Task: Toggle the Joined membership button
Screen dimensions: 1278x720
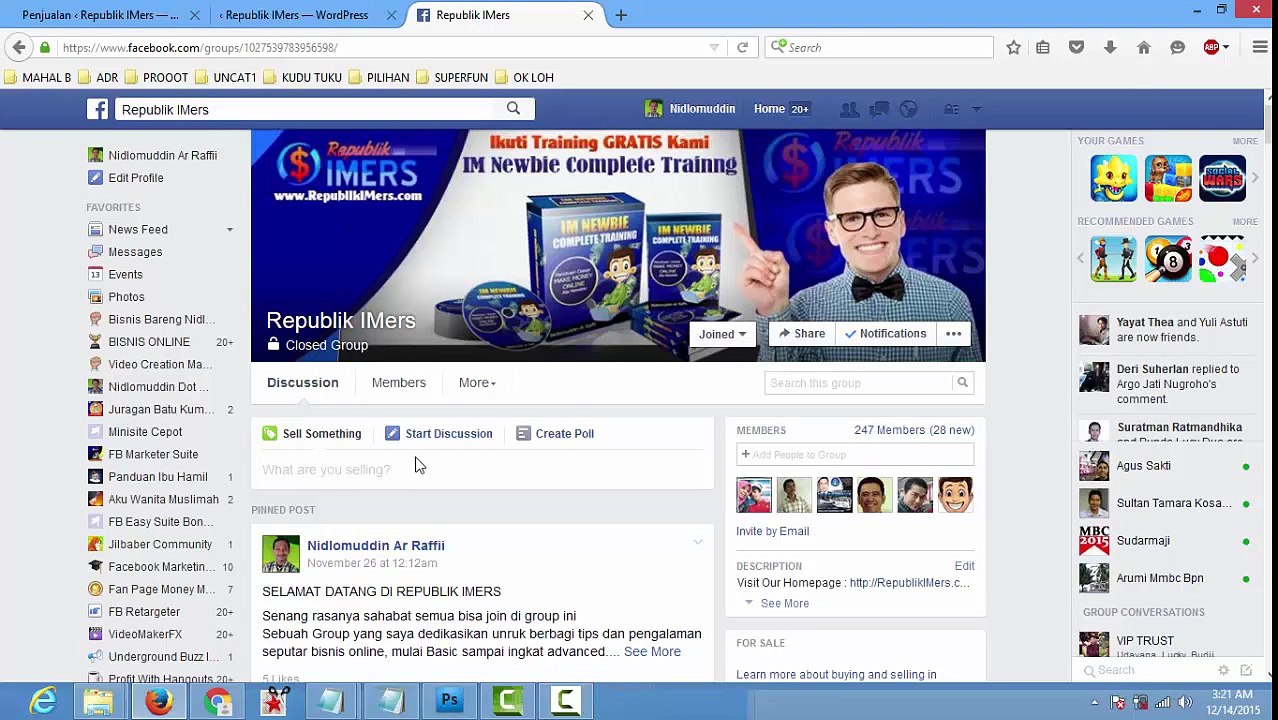Action: (x=722, y=334)
